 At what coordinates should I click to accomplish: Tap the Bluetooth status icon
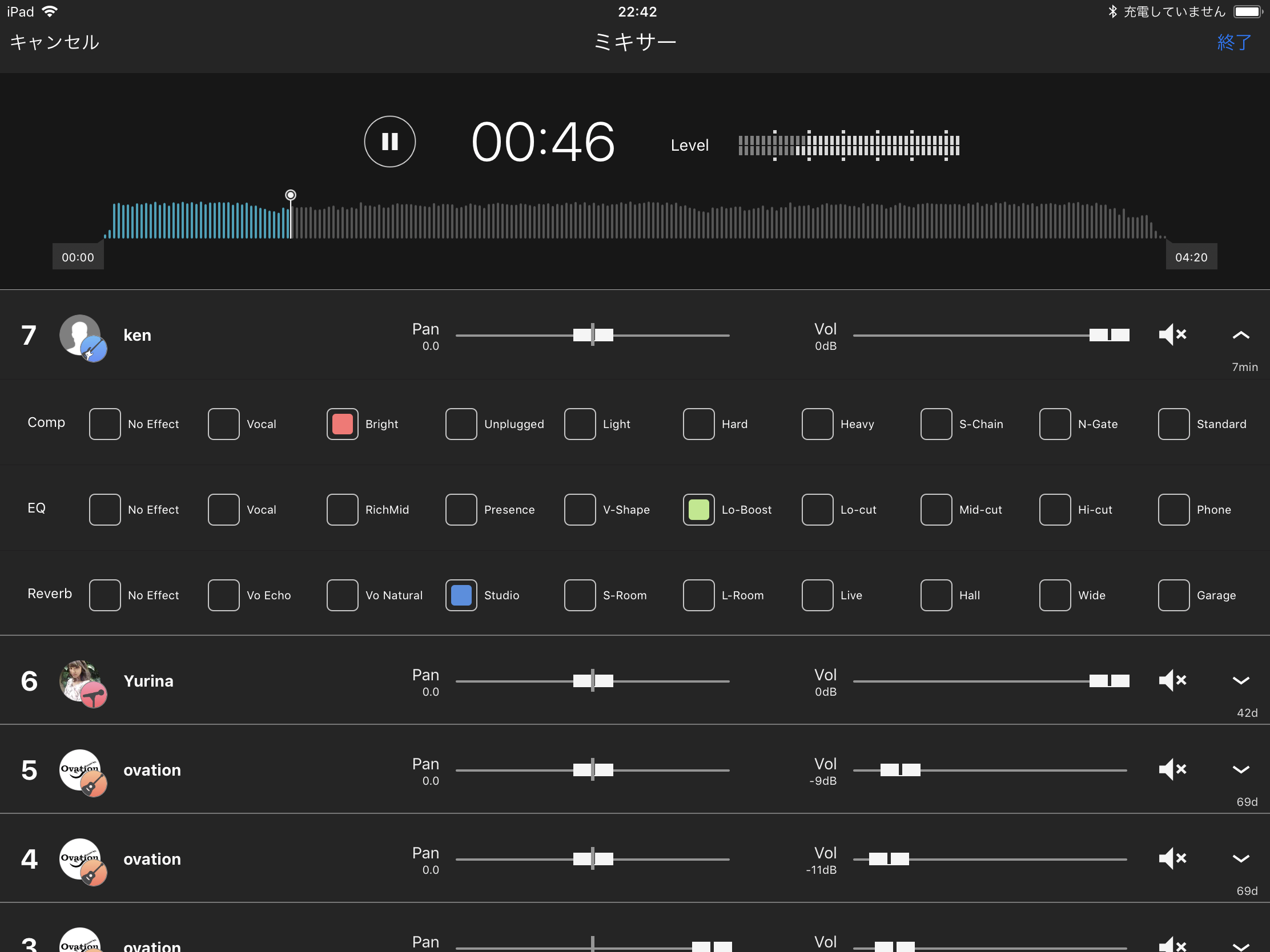click(1112, 11)
